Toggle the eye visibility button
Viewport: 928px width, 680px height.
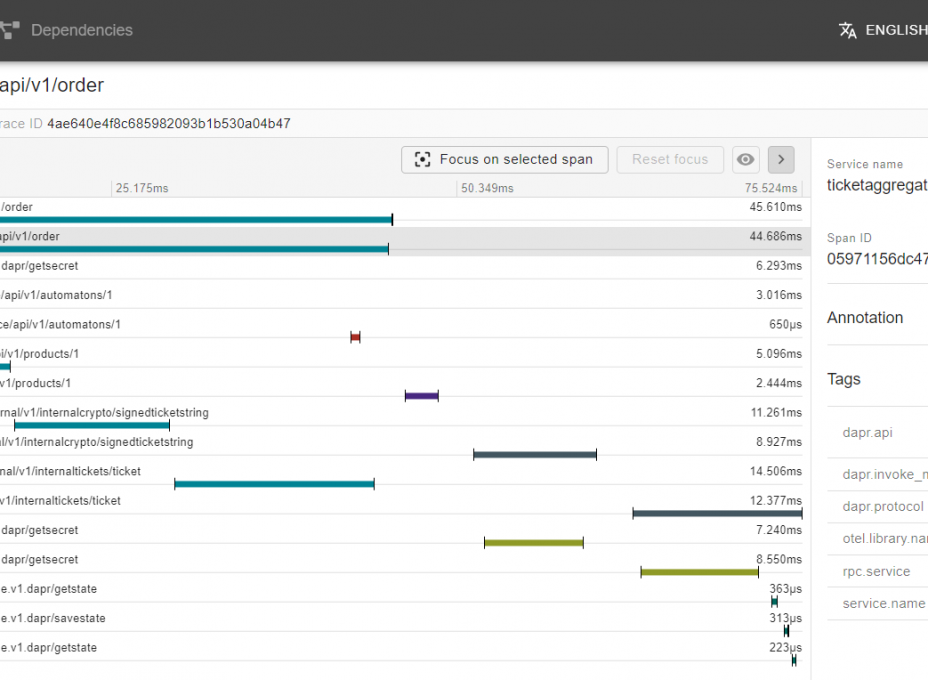click(x=745, y=160)
